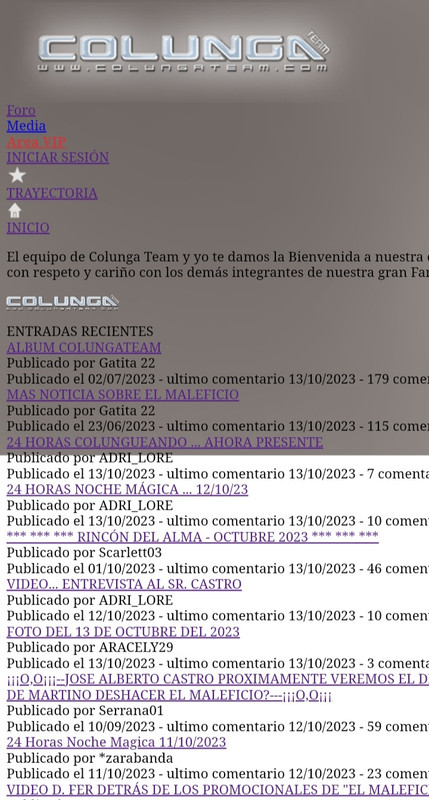Click 'Publicado por Serrana01' text
429x800 pixels.
click(85, 710)
